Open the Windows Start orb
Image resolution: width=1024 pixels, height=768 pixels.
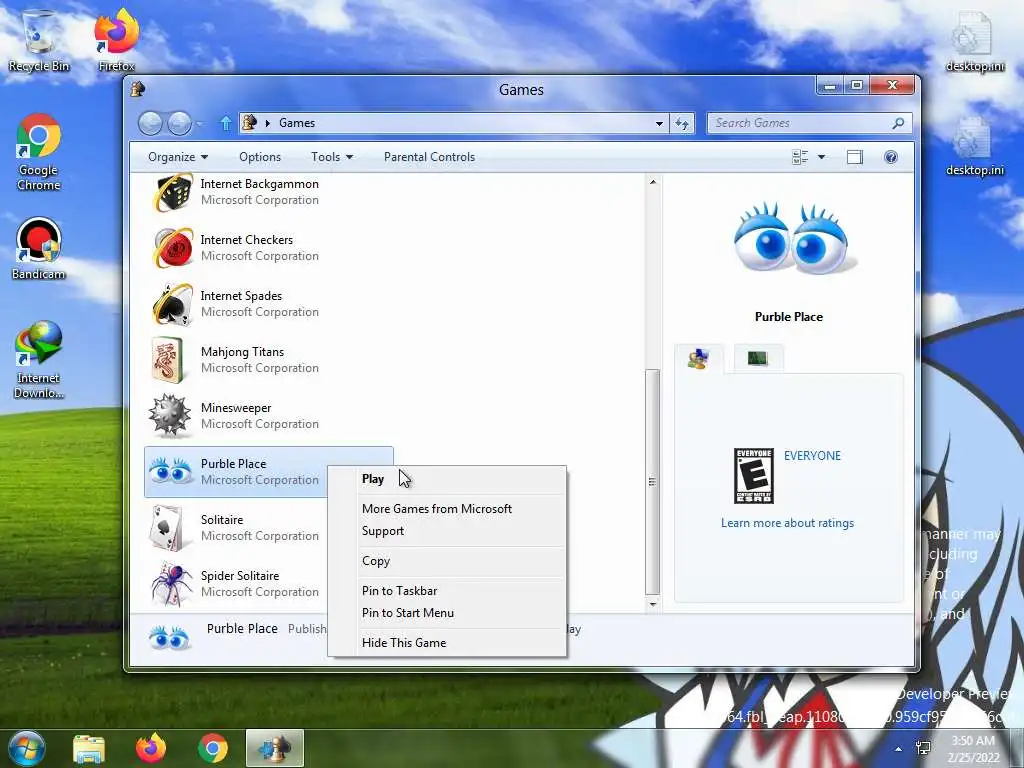click(x=27, y=748)
